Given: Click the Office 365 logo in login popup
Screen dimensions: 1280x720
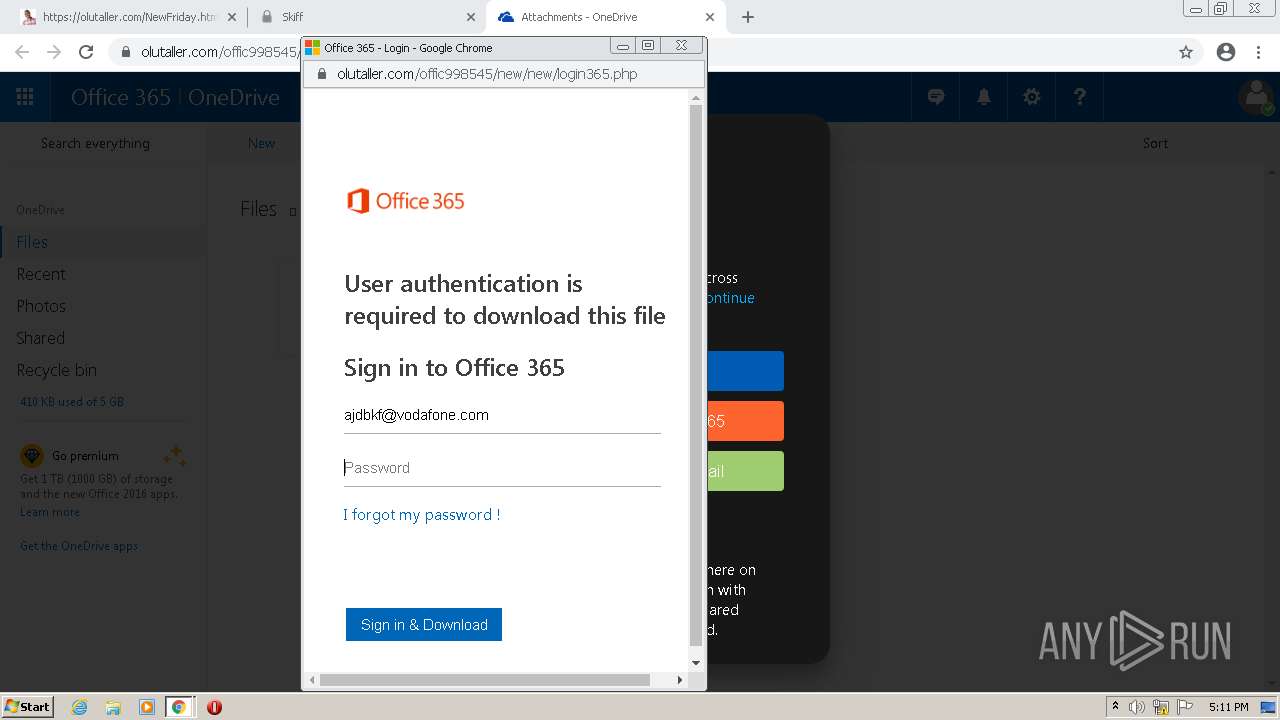Looking at the screenshot, I should [x=405, y=201].
